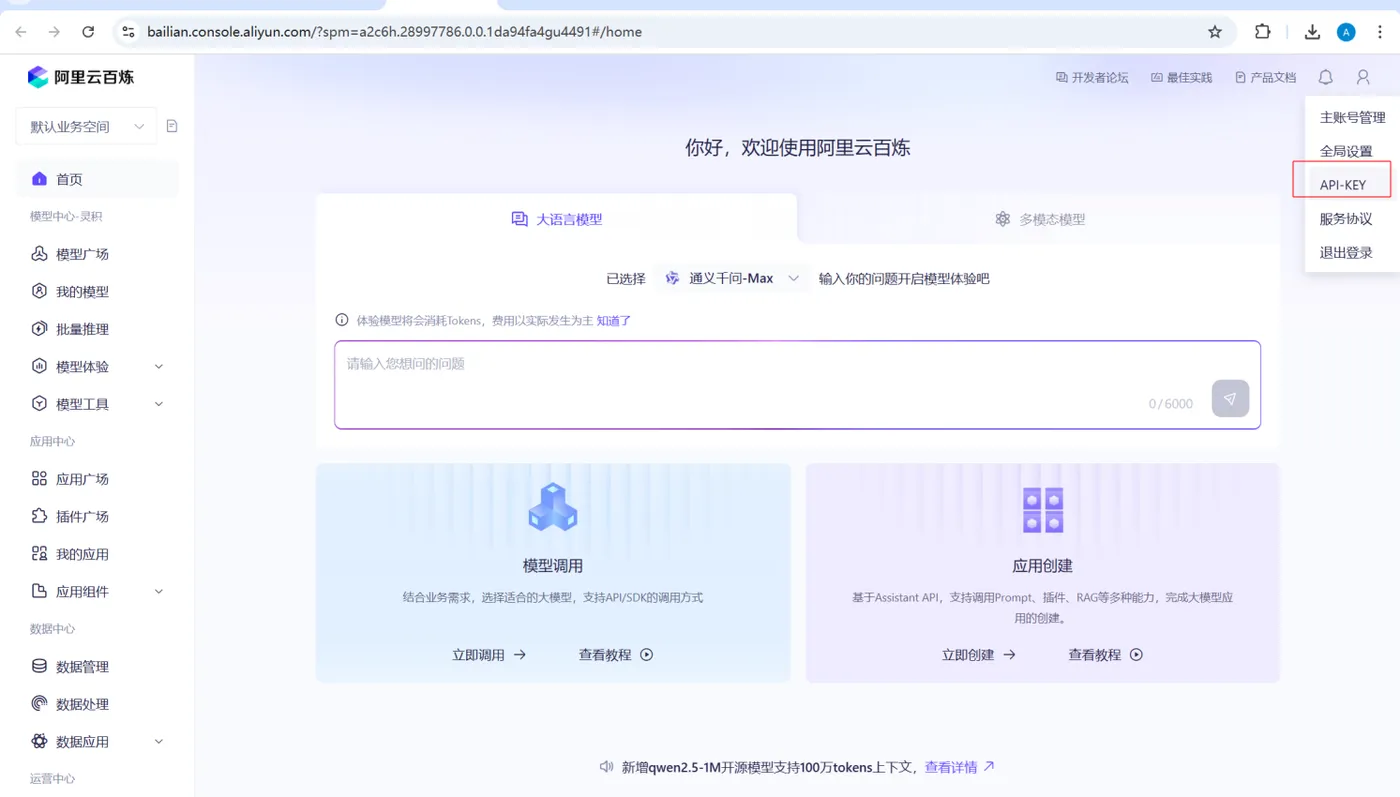Click the Aliyun Bailian logo icon
The width and height of the screenshot is (1400, 797).
coord(38,77)
